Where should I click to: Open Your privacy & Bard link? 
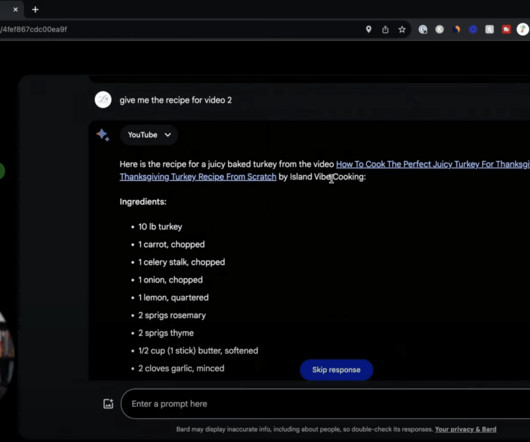coord(465,429)
